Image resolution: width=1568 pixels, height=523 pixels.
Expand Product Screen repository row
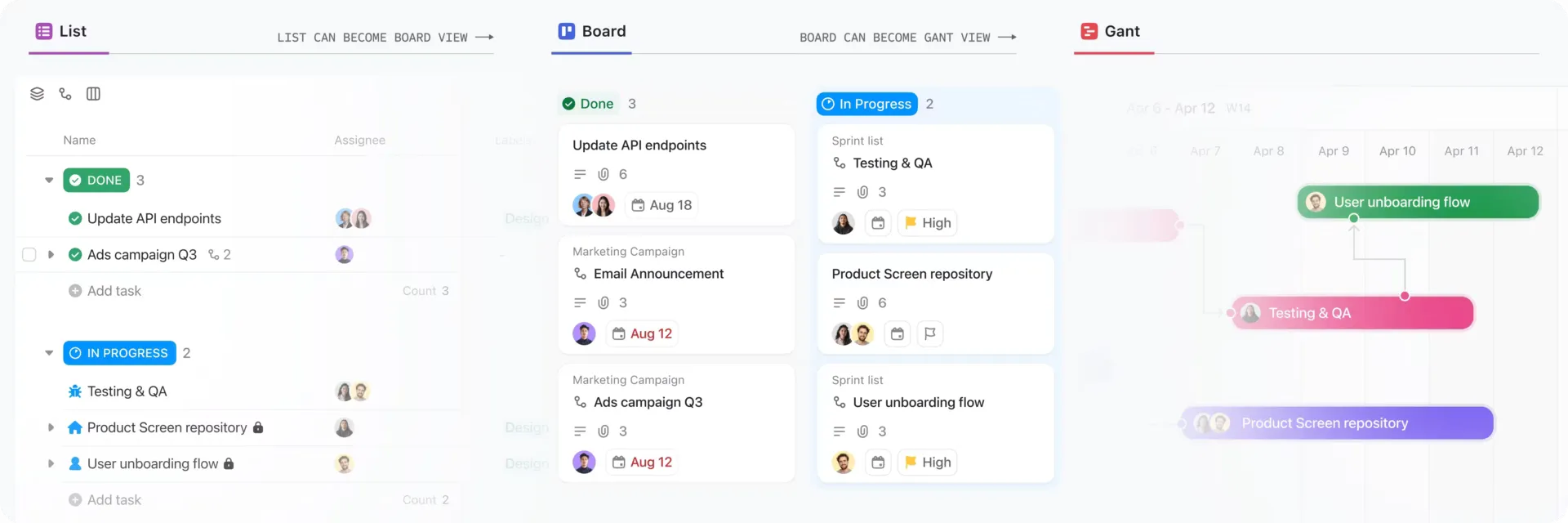[x=51, y=427]
